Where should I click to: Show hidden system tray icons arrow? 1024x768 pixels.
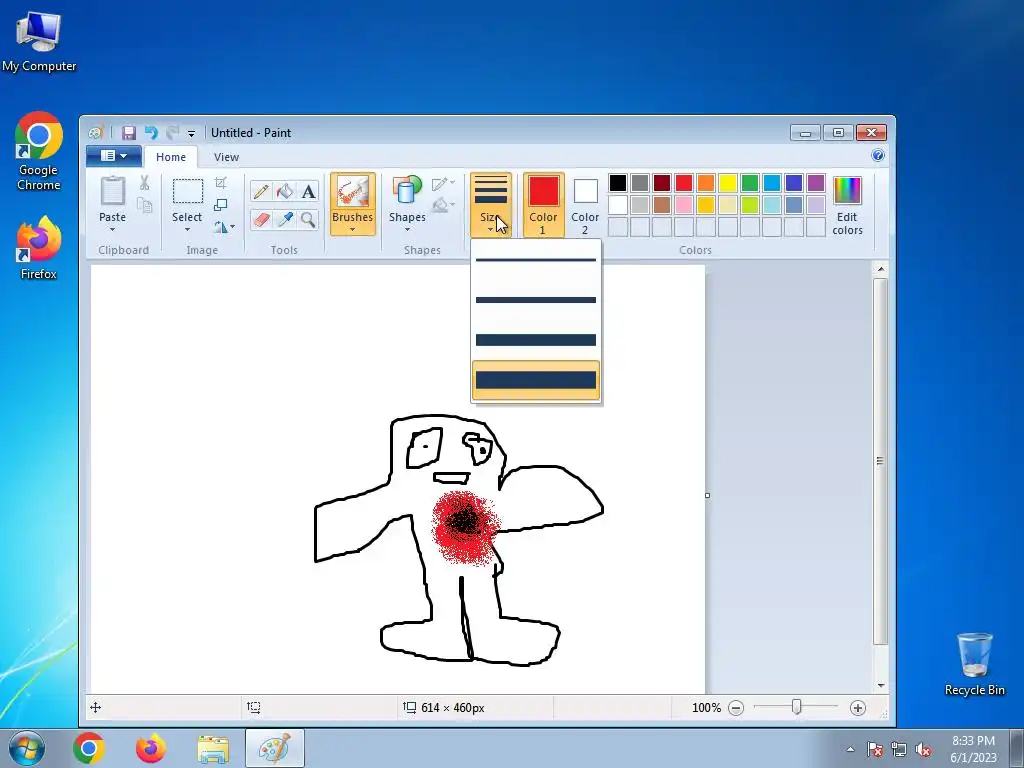tap(850, 749)
